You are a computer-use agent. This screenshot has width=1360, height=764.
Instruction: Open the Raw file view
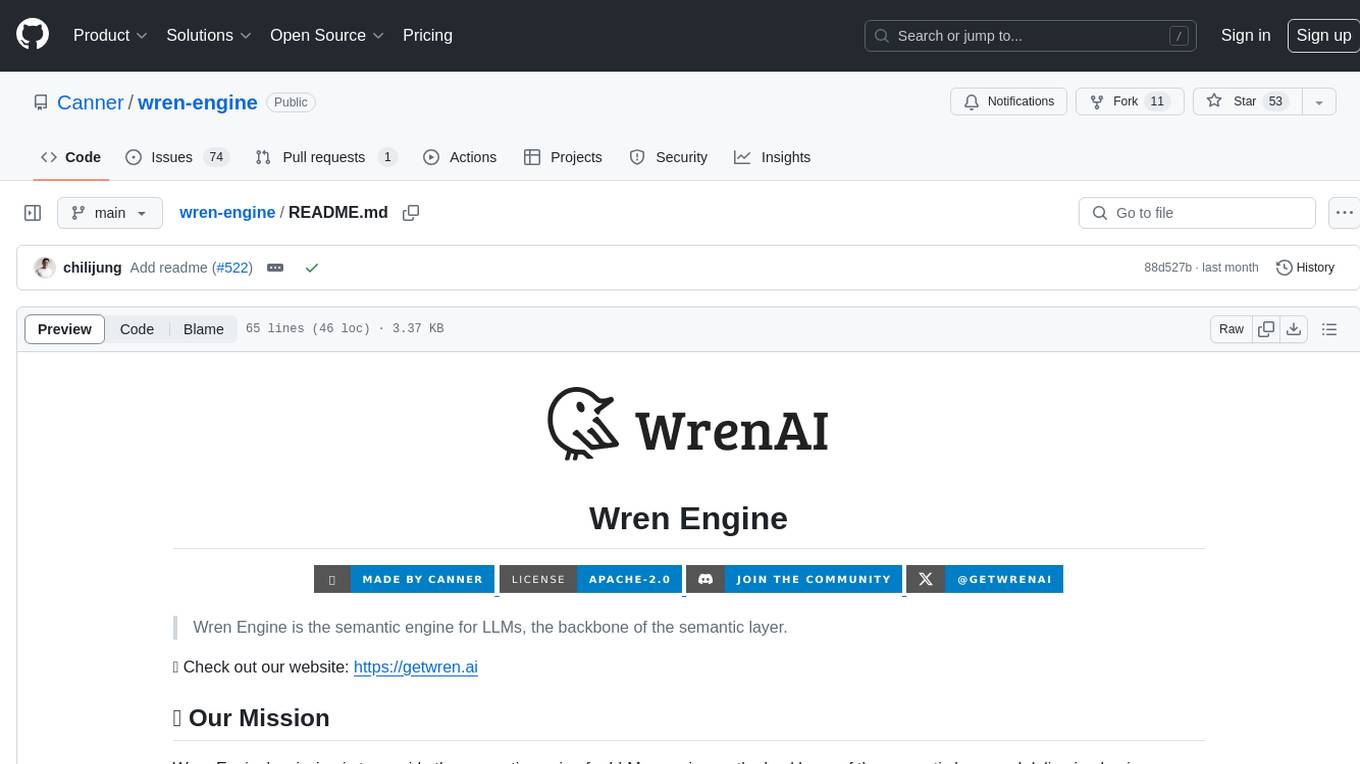point(1231,329)
